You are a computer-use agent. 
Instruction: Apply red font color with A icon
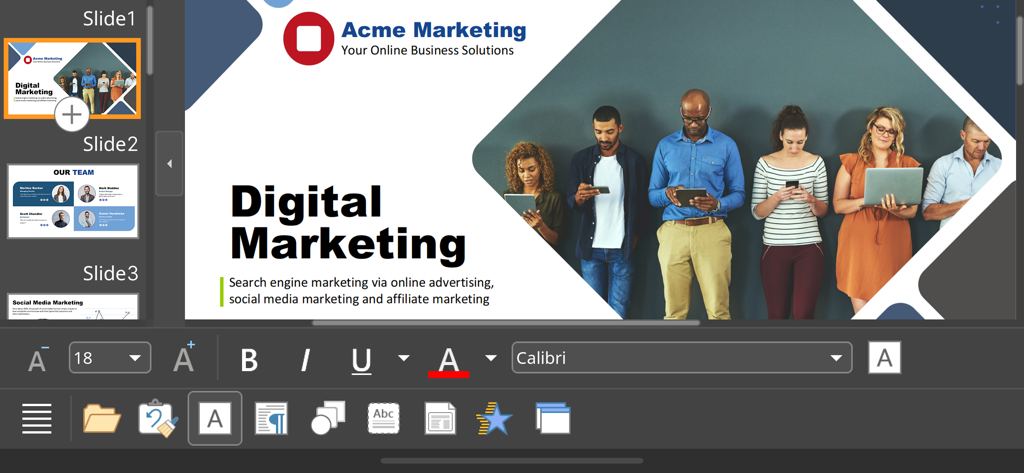pyautogui.click(x=449, y=361)
